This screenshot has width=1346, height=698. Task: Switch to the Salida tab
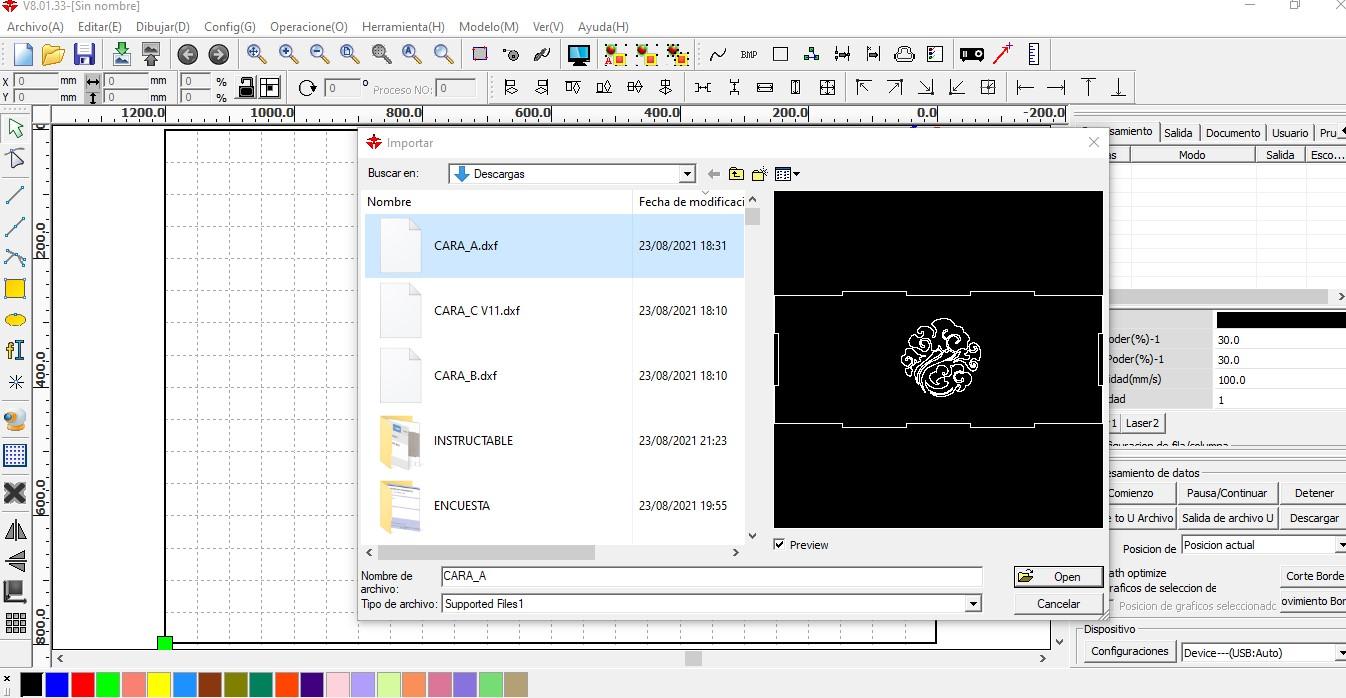pyautogui.click(x=1178, y=133)
